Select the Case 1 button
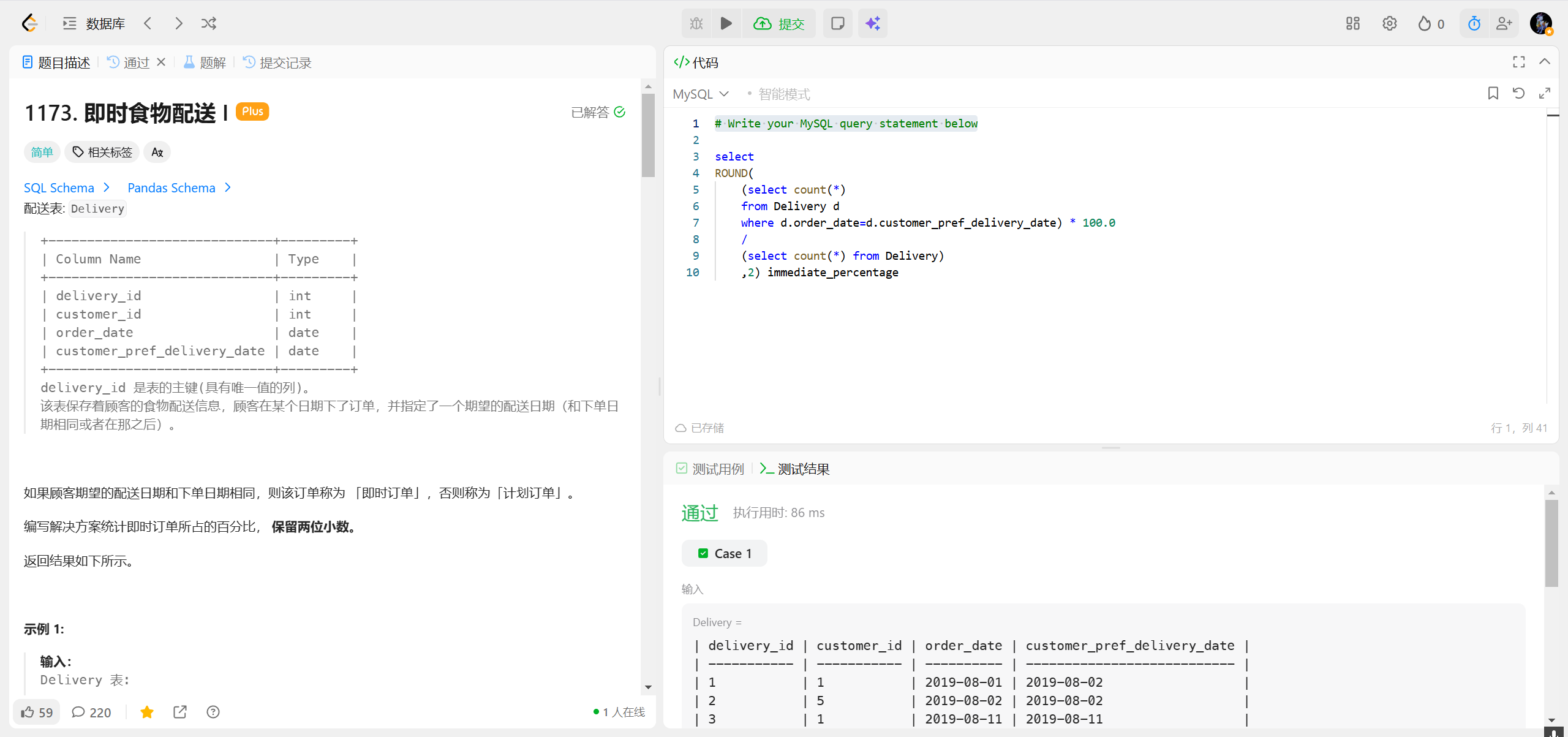This screenshot has width=1568, height=737. click(724, 553)
